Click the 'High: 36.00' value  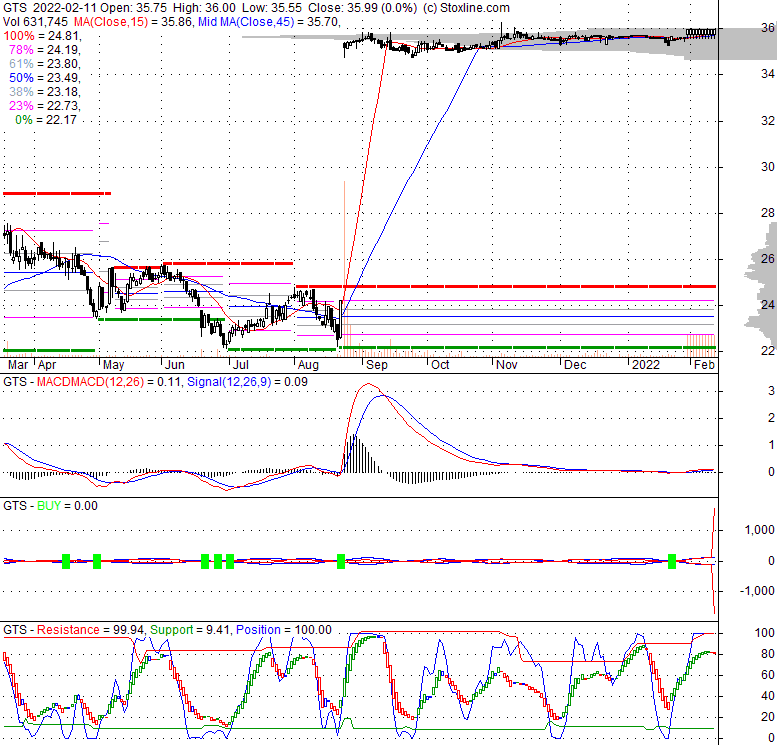coord(204,8)
